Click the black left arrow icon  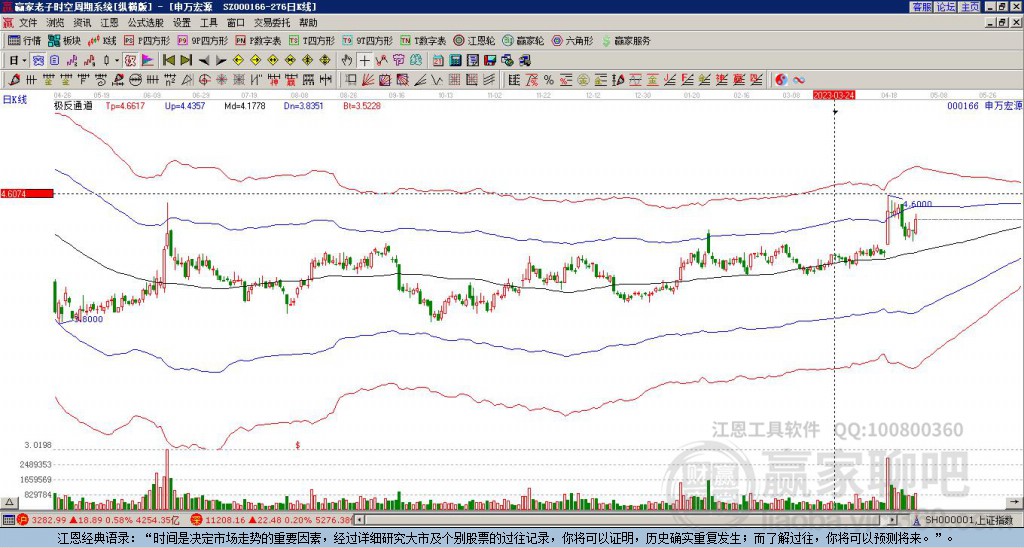pyautogui.click(x=204, y=61)
